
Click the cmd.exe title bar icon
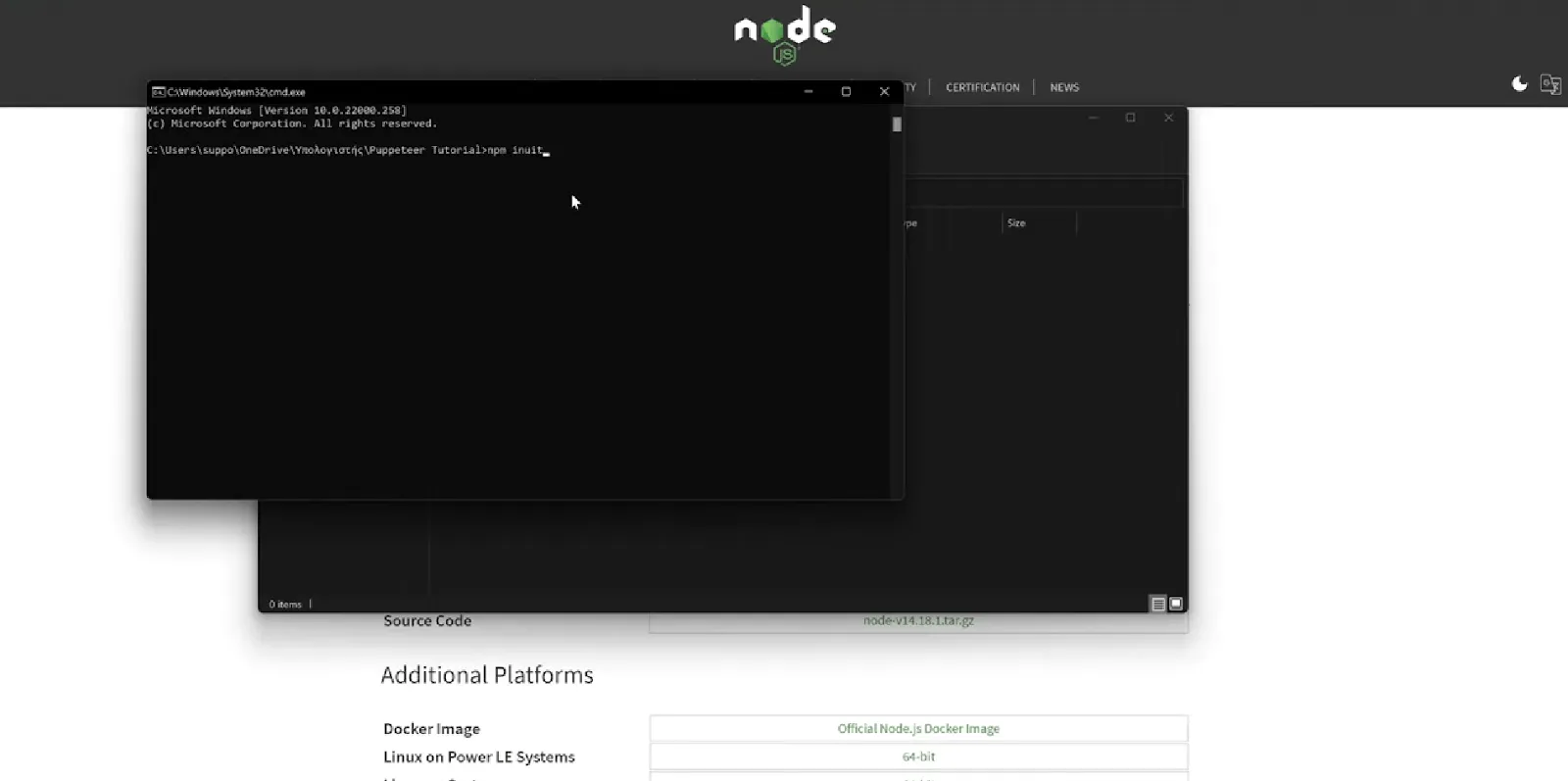pyautogui.click(x=158, y=92)
